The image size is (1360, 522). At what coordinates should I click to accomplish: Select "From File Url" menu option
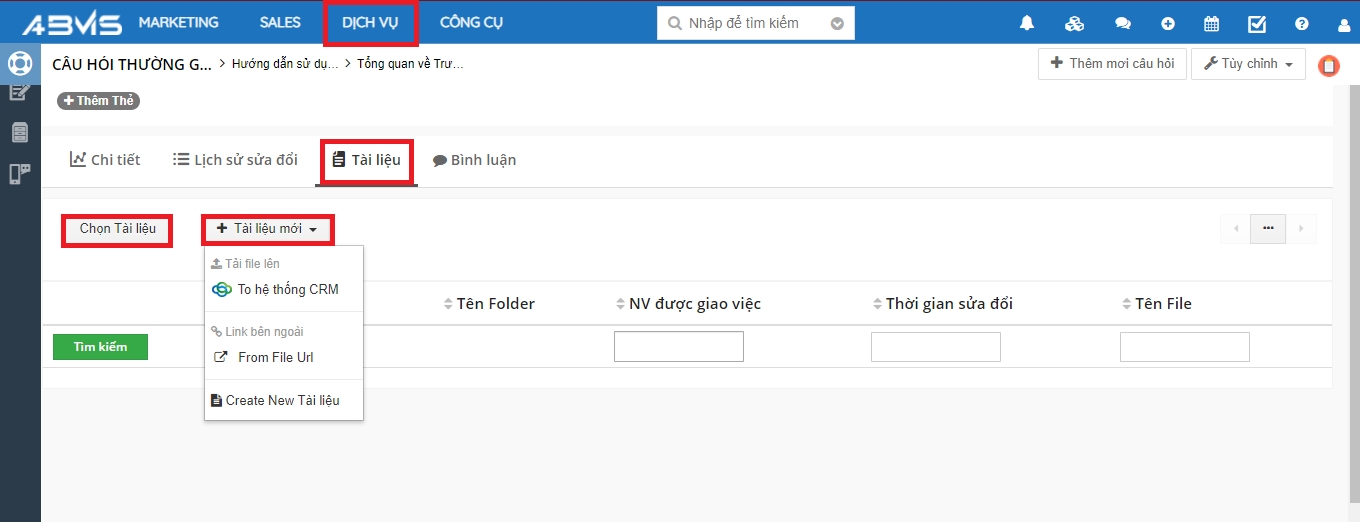[x=275, y=357]
